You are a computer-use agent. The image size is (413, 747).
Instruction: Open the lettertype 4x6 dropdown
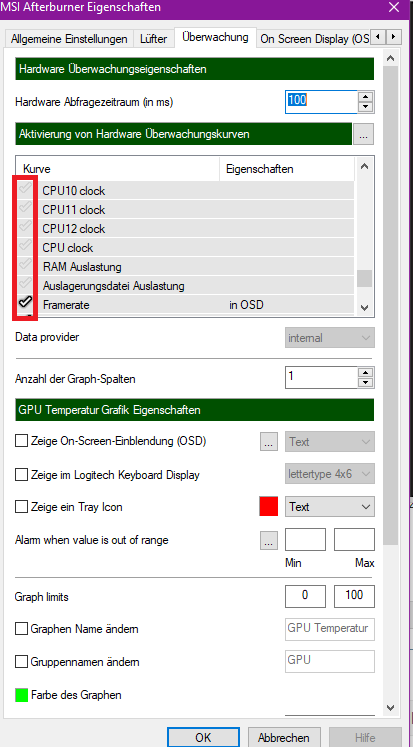point(330,474)
